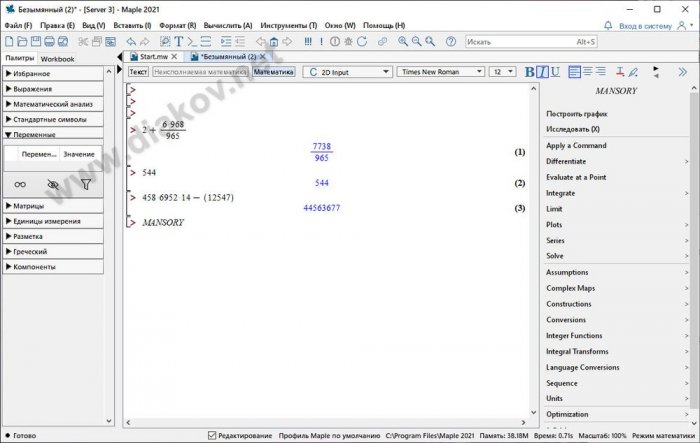Viewport: 700px width, 443px height.
Task: Indent the section with the indent icon
Action: tap(226, 42)
